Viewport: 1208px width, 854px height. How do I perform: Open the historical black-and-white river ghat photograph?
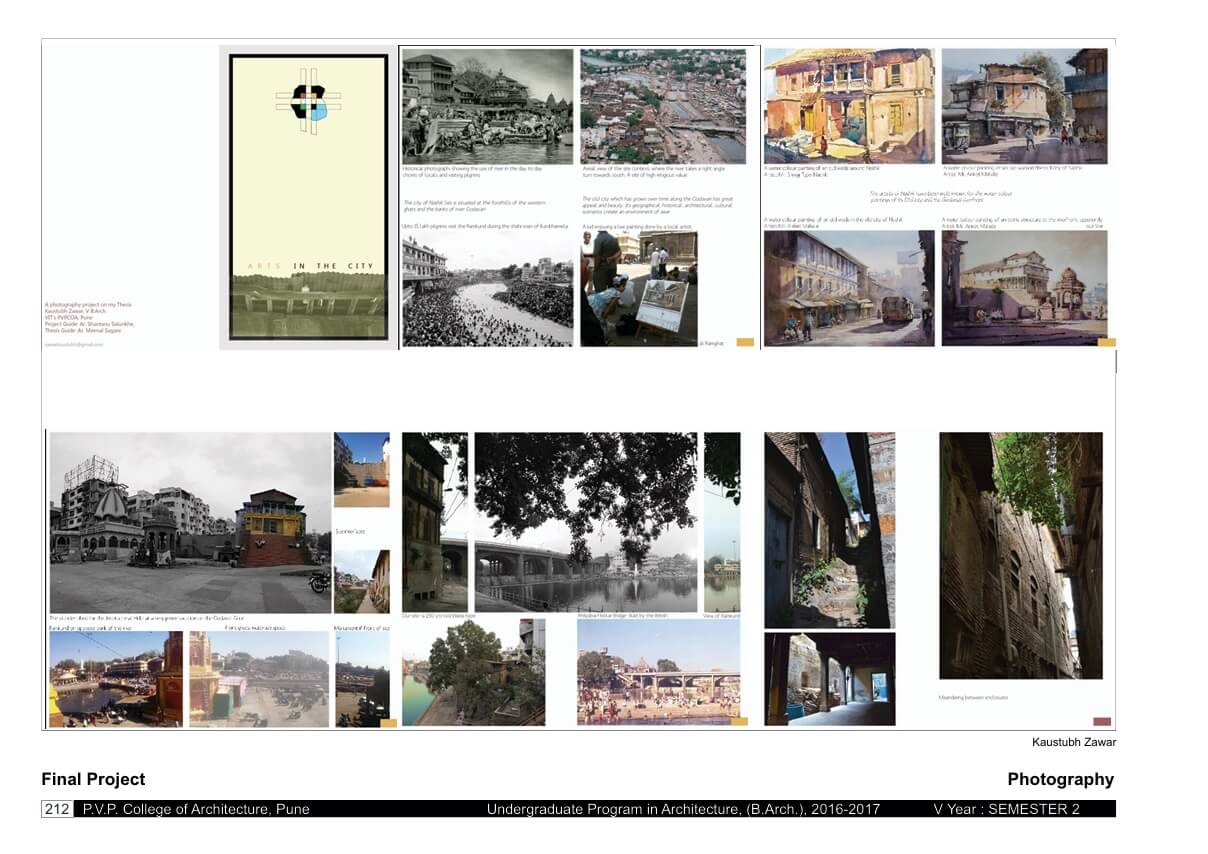click(x=487, y=107)
